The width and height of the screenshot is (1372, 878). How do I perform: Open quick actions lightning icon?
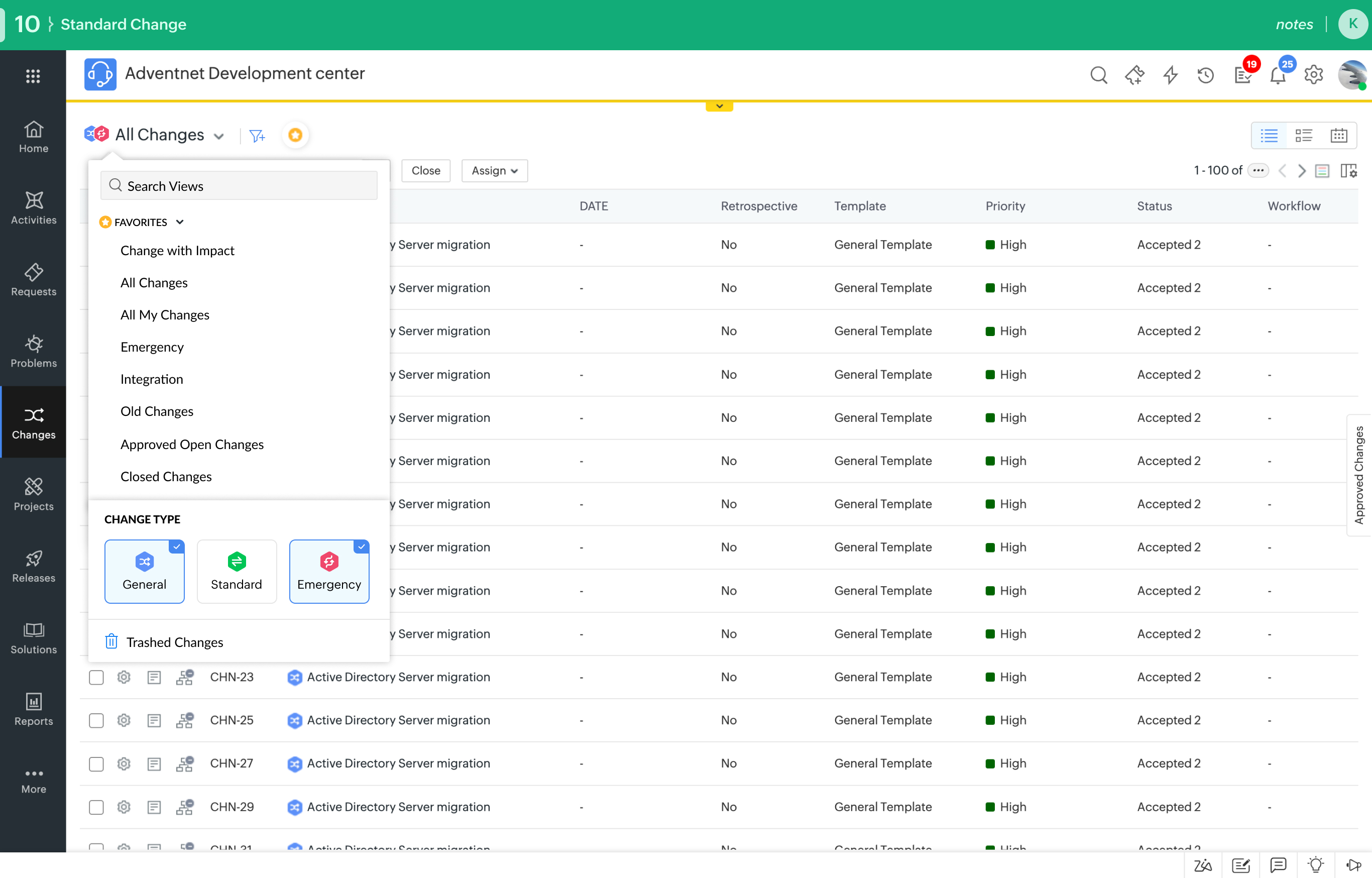click(1170, 75)
